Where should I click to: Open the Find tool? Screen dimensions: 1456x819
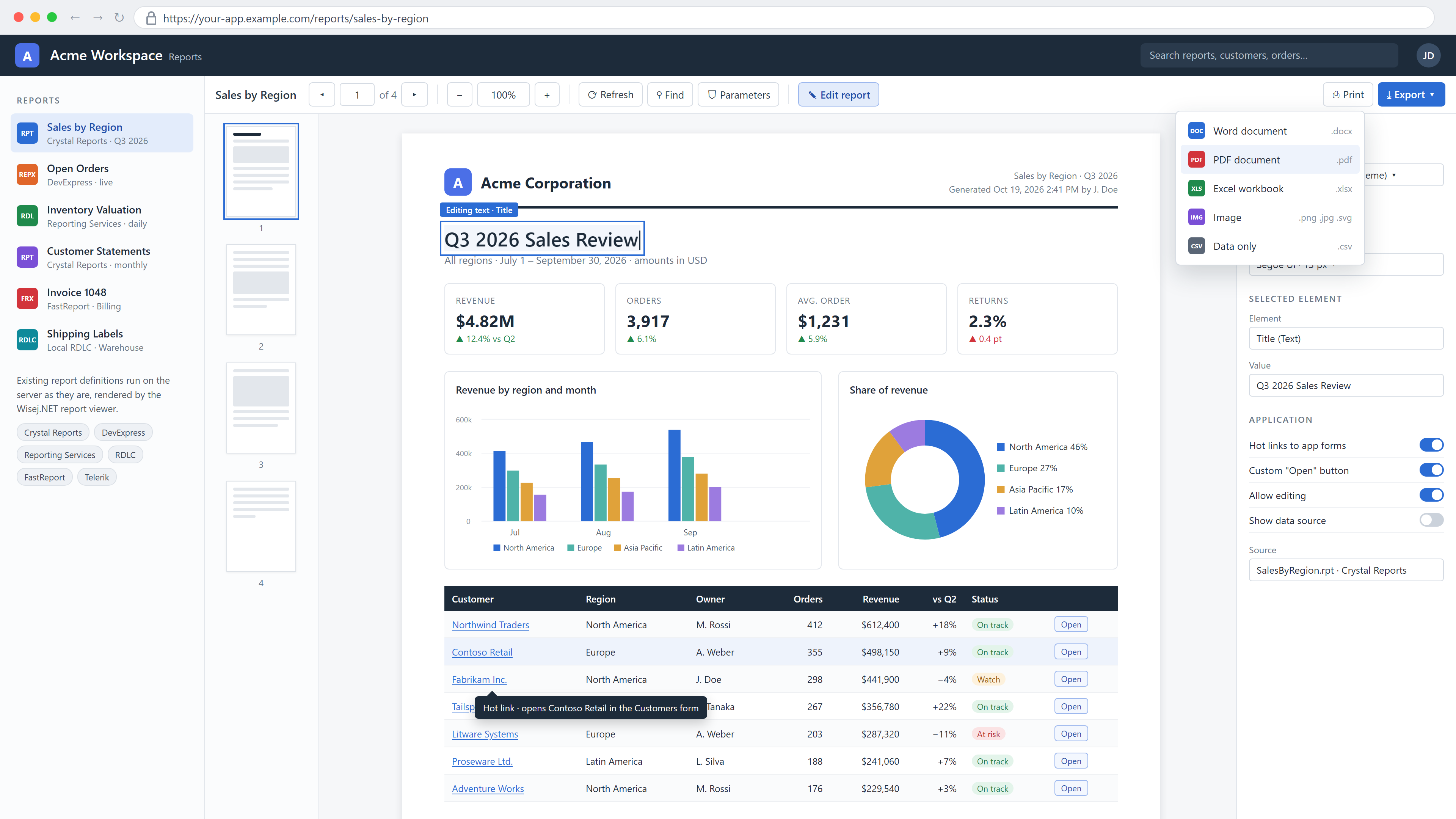670,94
